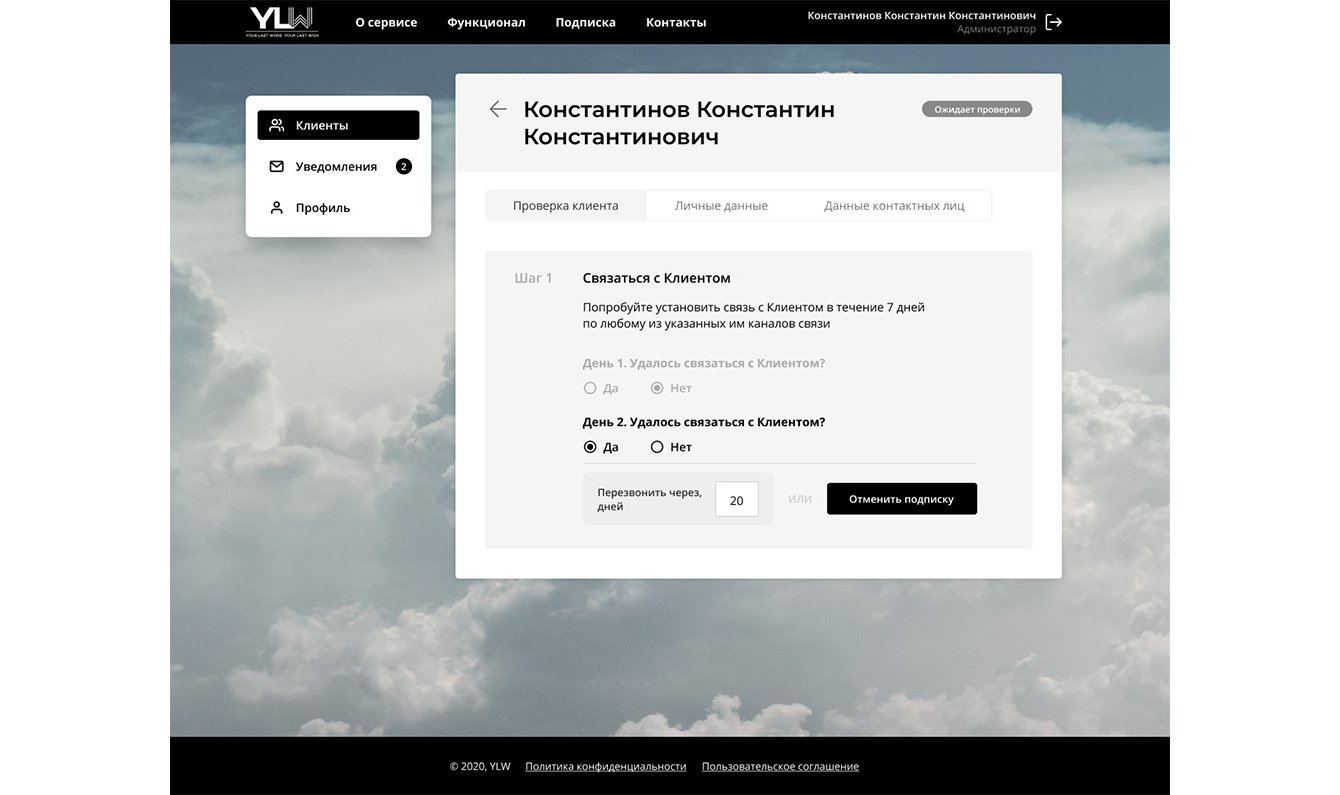Click the Перезвонить через, дней label
The height and width of the screenshot is (795, 1340).
650,499
